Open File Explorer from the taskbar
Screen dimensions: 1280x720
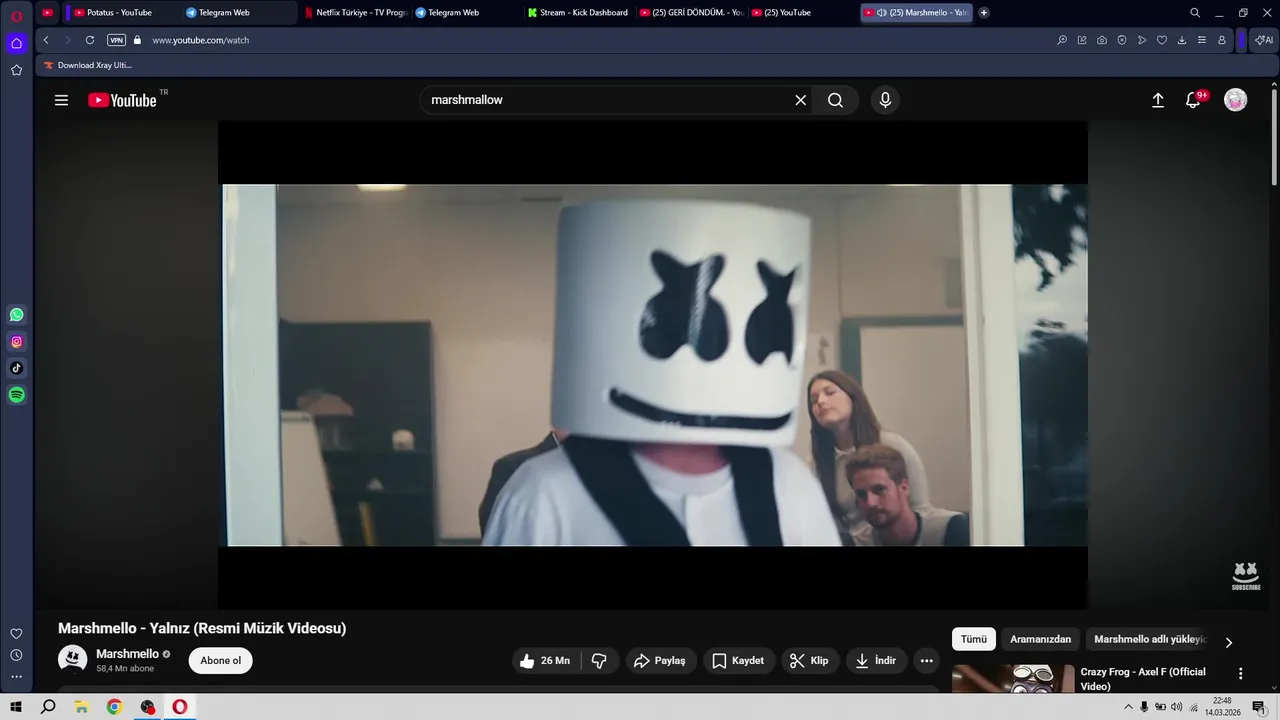coord(81,707)
